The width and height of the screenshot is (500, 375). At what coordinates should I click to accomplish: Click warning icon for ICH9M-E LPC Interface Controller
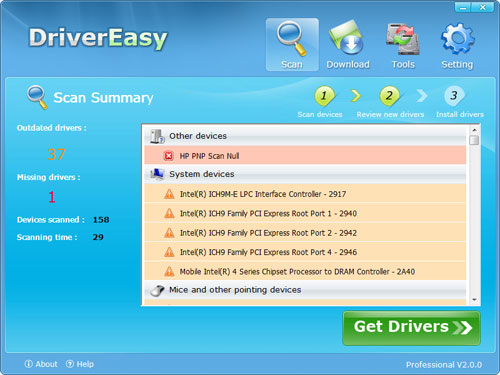pyautogui.click(x=169, y=194)
